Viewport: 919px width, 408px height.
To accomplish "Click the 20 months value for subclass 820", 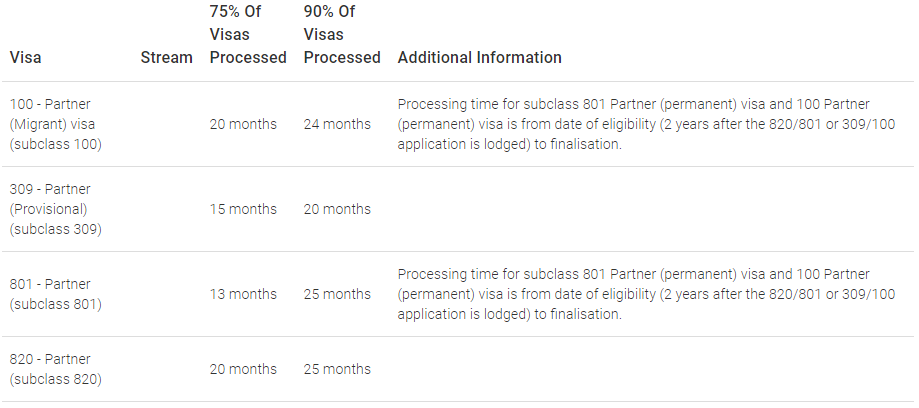I will (x=243, y=369).
